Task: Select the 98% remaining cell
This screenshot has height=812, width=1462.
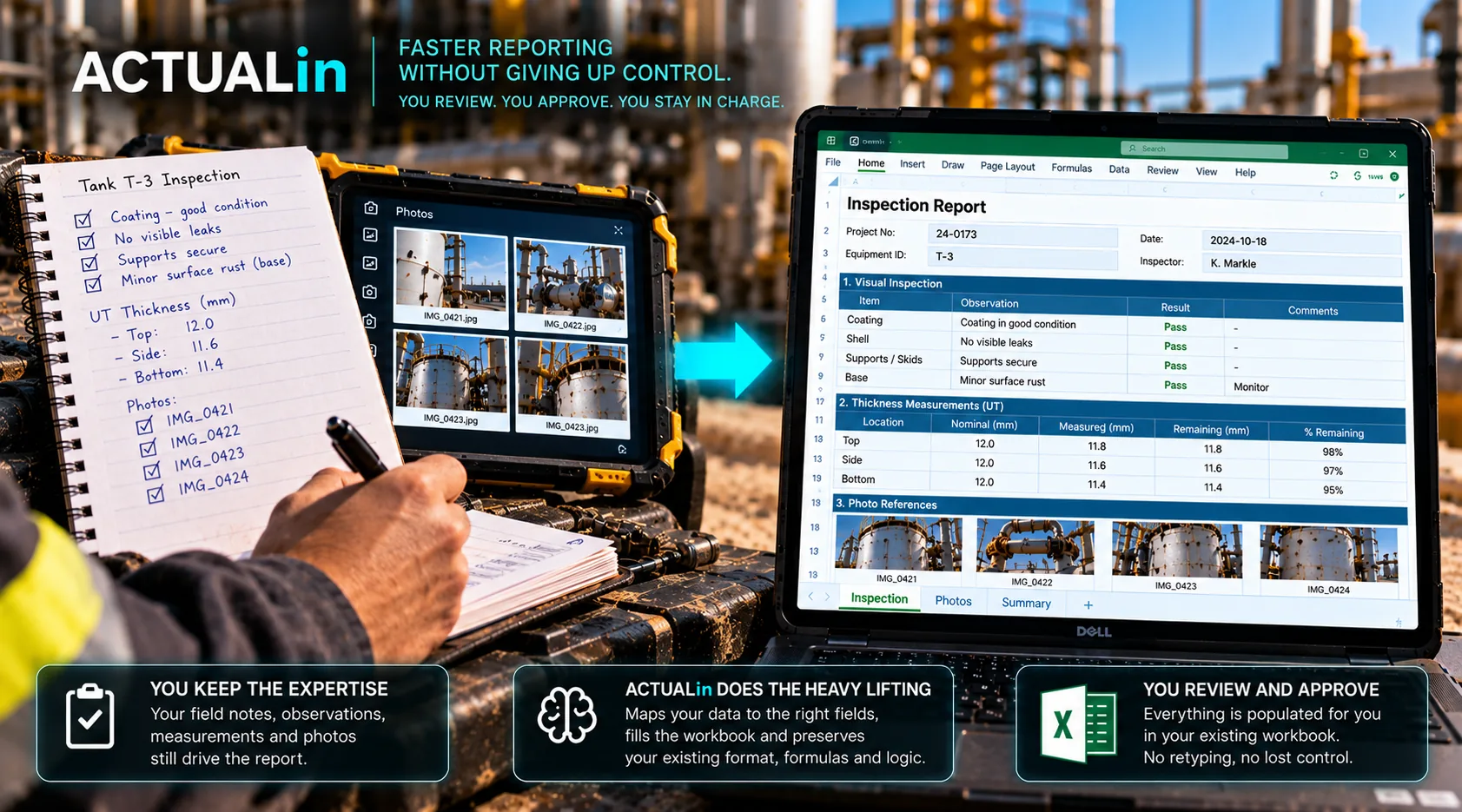Action: (x=1333, y=452)
